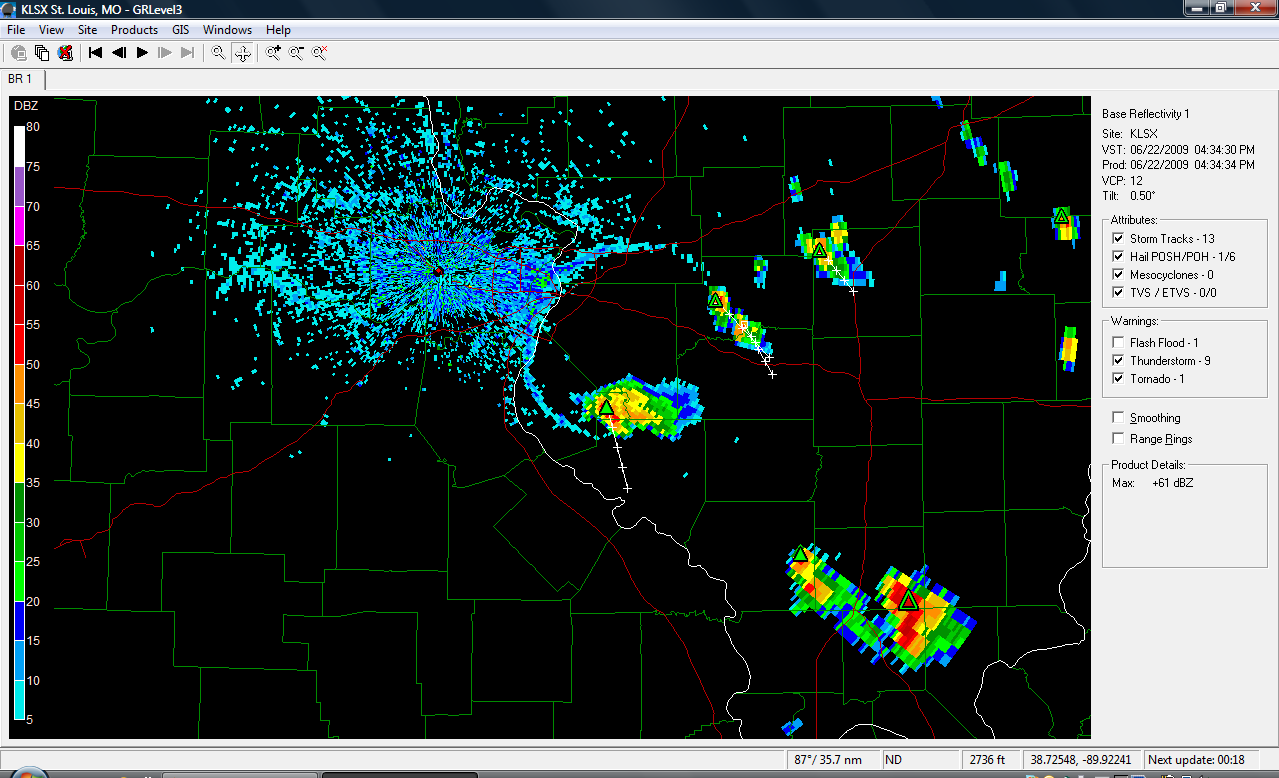Viewport: 1279px width, 778px height.
Task: Click the zoom in (plus) icon
Action: pos(272,53)
